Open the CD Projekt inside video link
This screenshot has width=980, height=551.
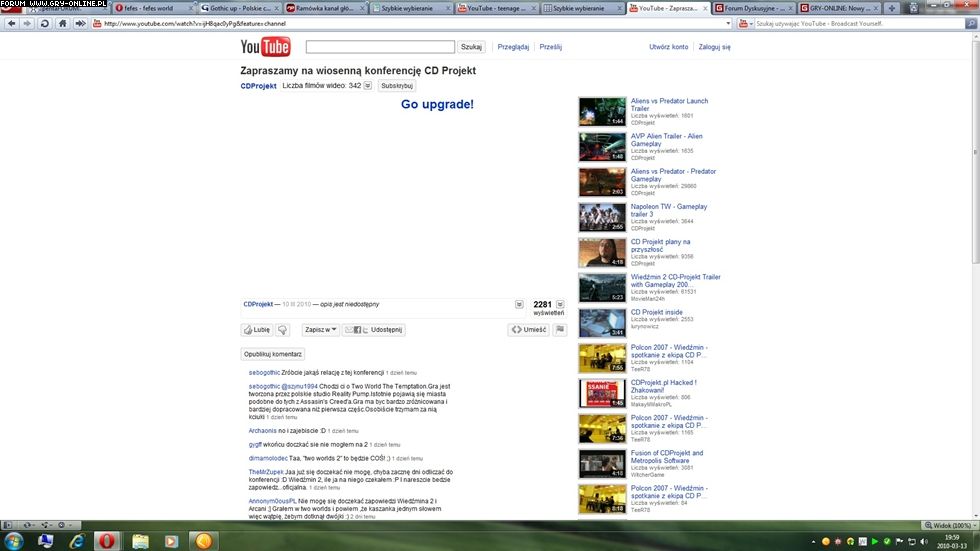pos(656,312)
